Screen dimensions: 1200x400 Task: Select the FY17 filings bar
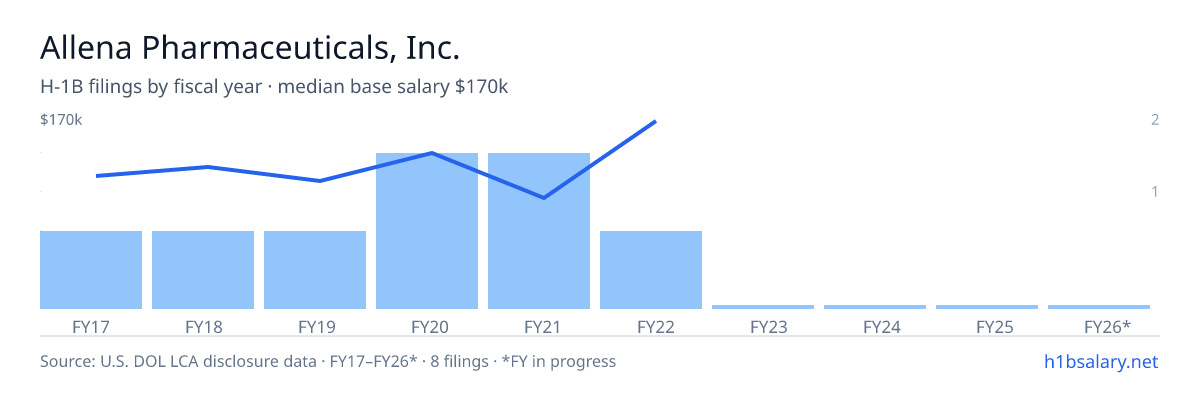coord(91,270)
